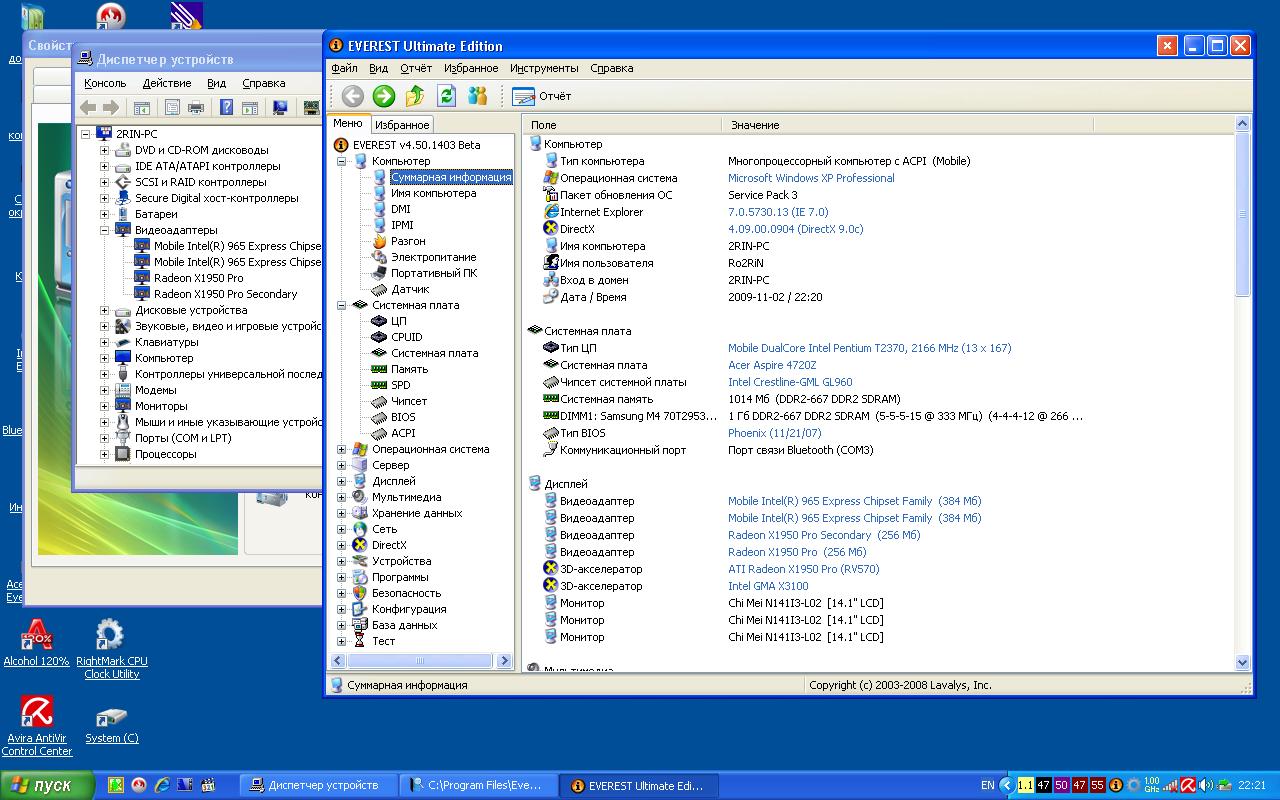The width and height of the screenshot is (1280, 800).
Task: Select Radeon X1950 Pro Secondary in Device Manager
Action: coord(225,294)
